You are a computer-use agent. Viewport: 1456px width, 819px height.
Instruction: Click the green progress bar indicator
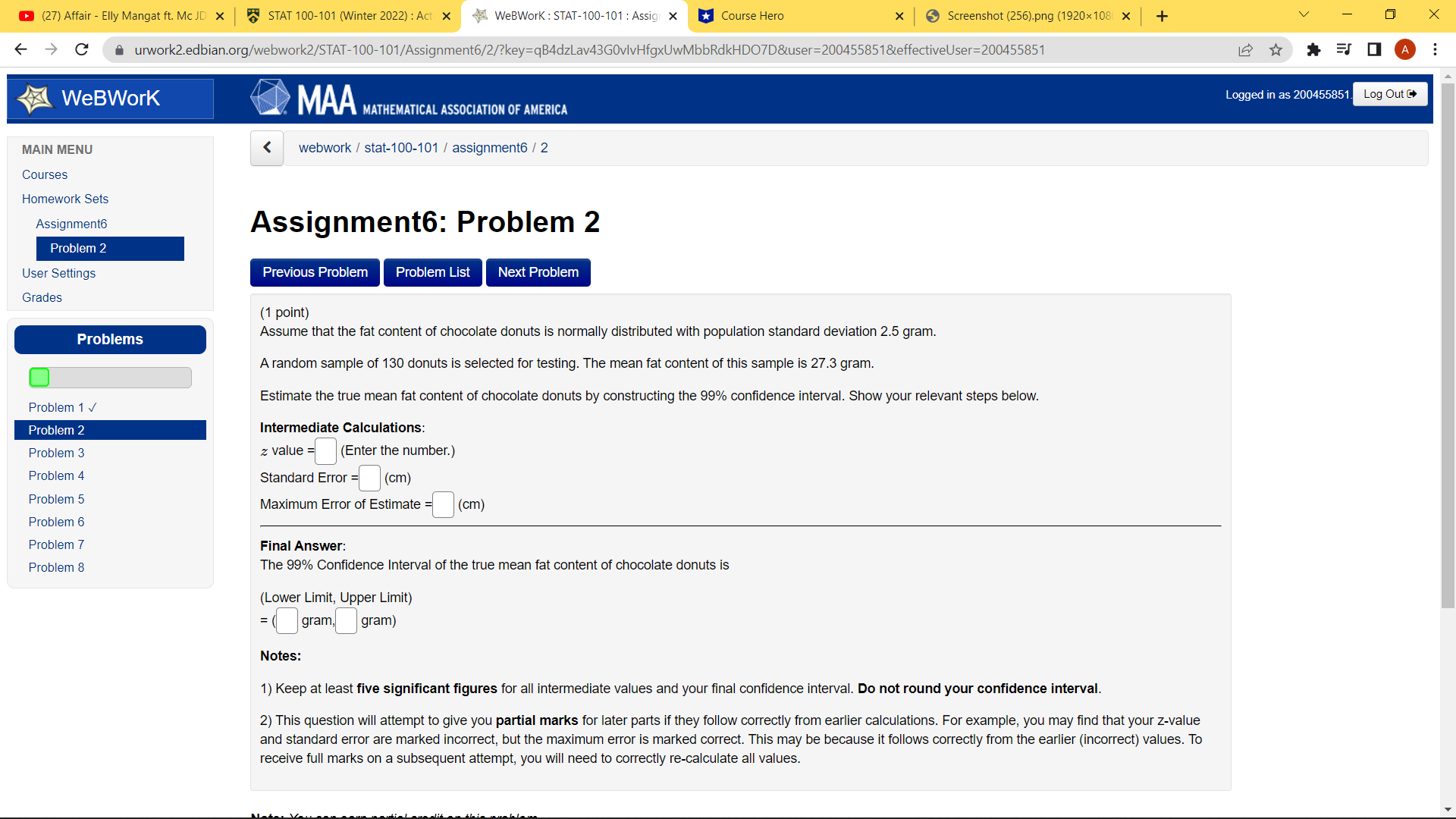click(39, 378)
